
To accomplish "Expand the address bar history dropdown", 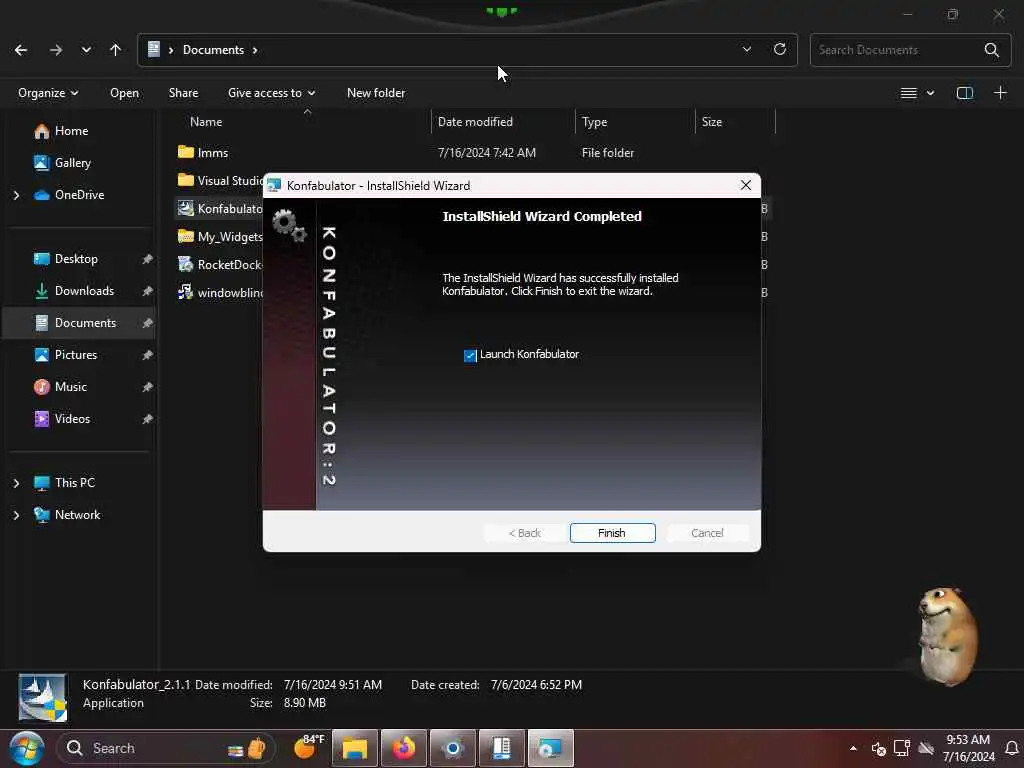I will point(746,50).
